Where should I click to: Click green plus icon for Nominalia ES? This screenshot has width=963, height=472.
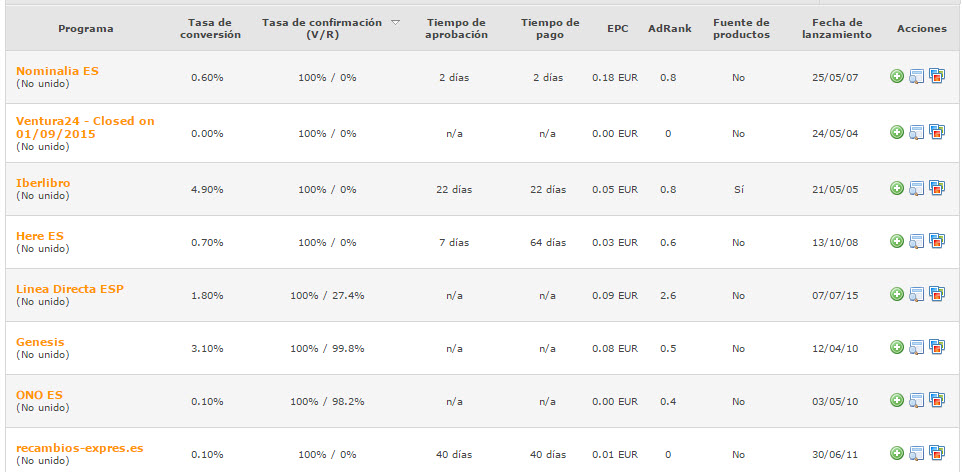[x=897, y=77]
